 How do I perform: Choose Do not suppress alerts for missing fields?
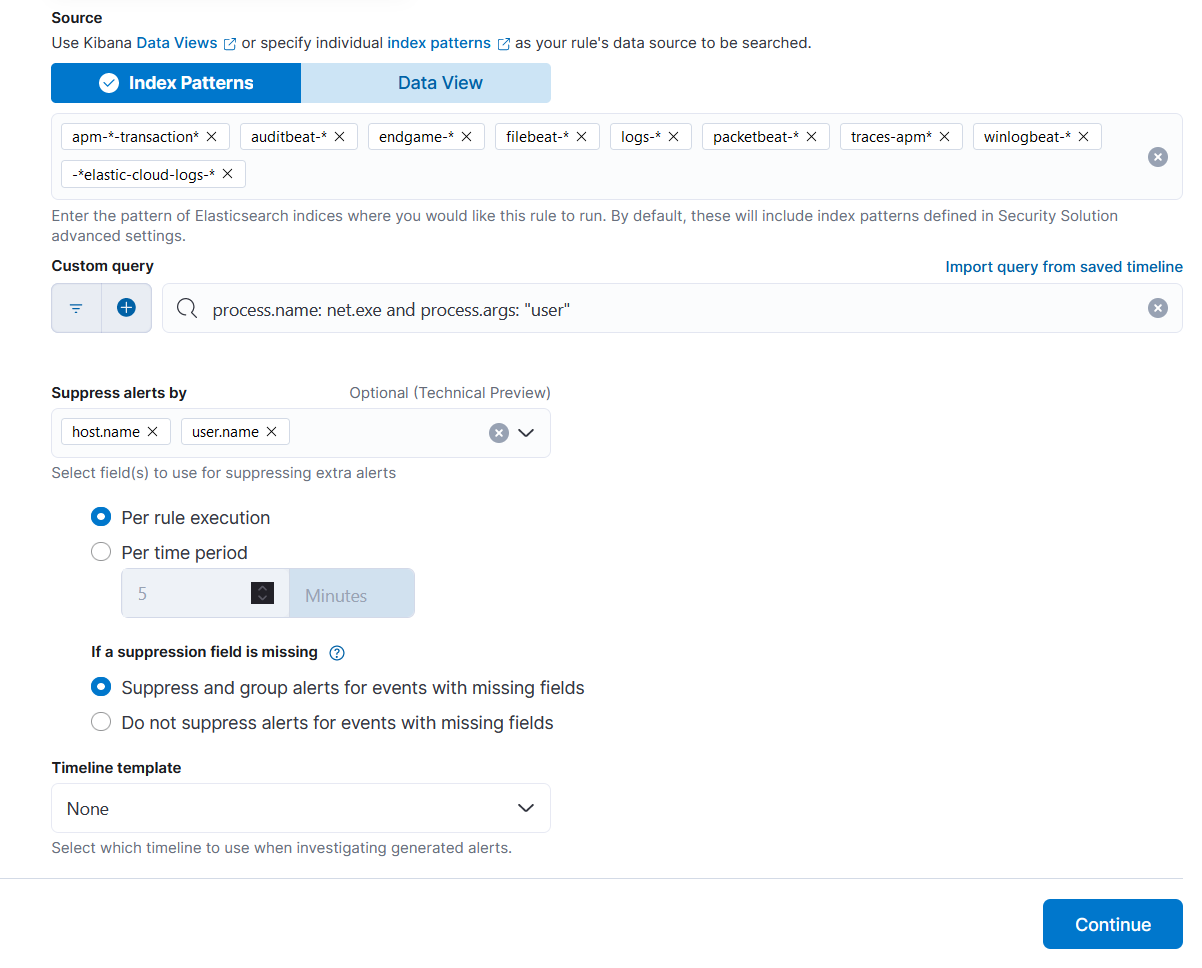(101, 722)
